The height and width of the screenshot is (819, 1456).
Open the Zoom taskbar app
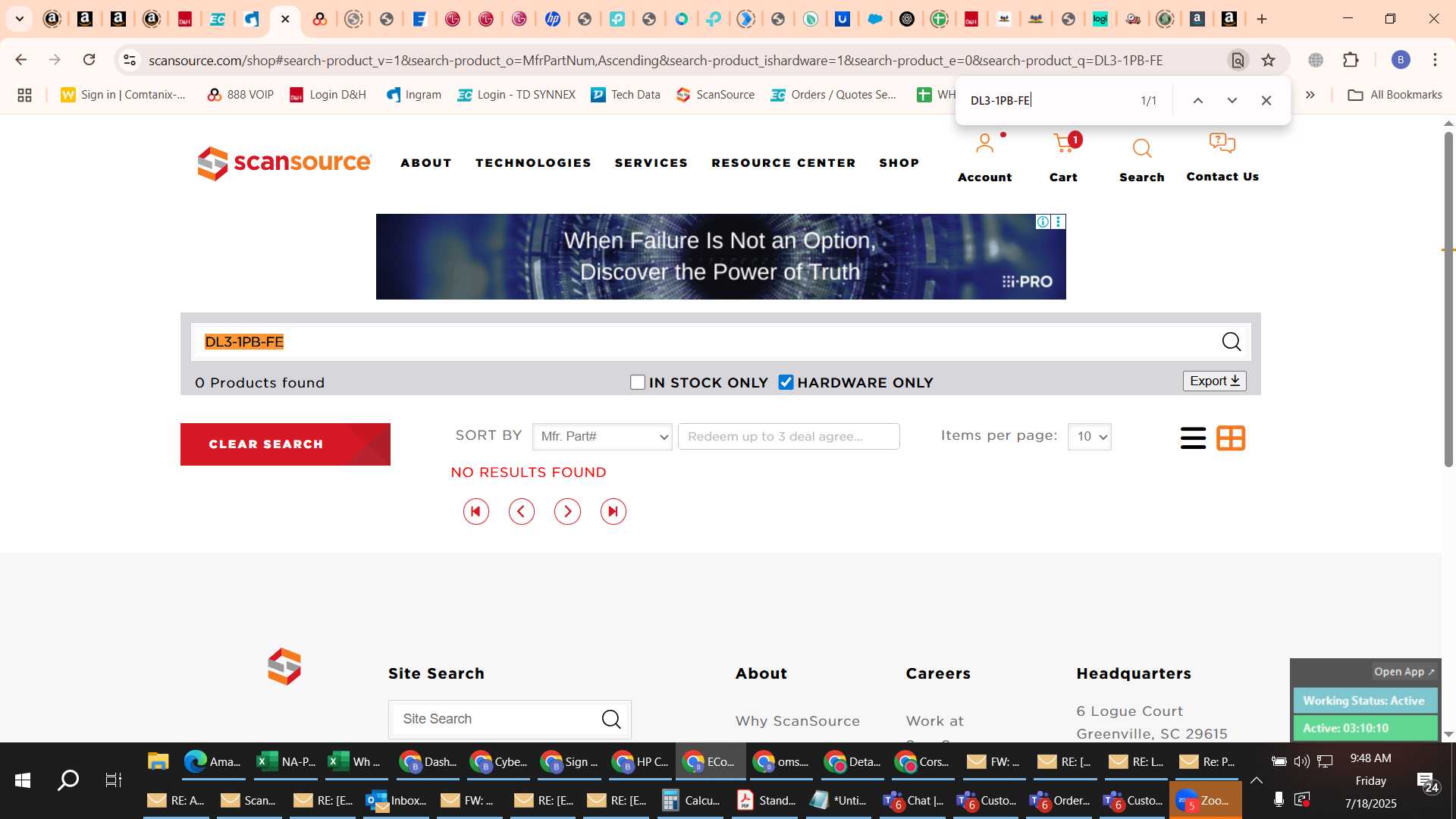(x=1205, y=800)
